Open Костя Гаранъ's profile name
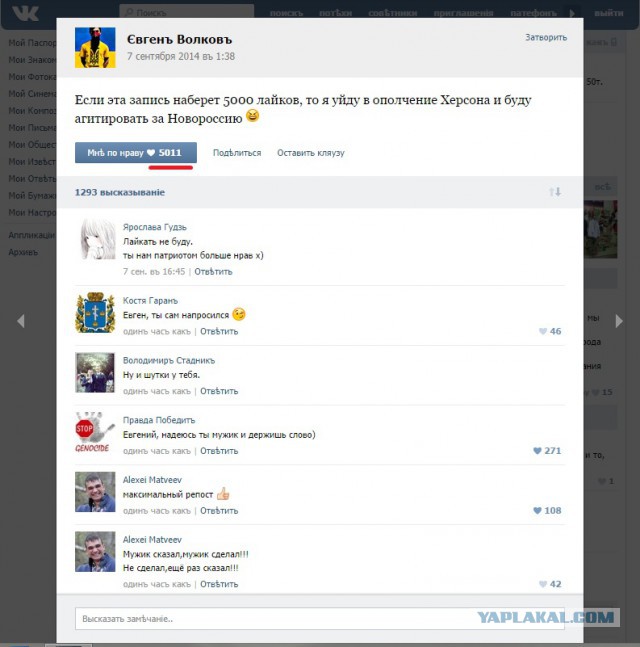The image size is (640, 647). point(150,301)
